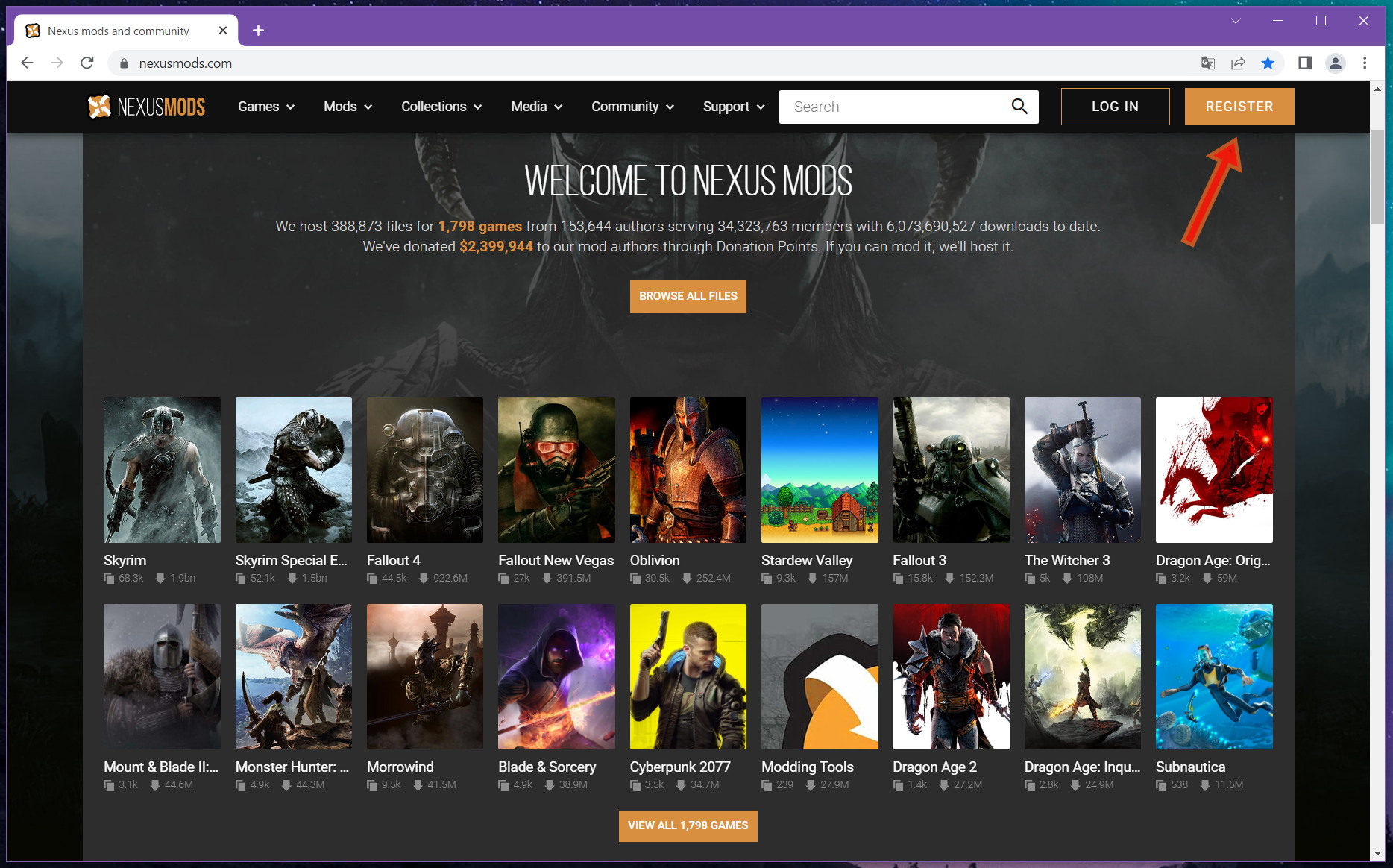
Task: Click Subnautica mod count icon
Action: (x=1161, y=785)
